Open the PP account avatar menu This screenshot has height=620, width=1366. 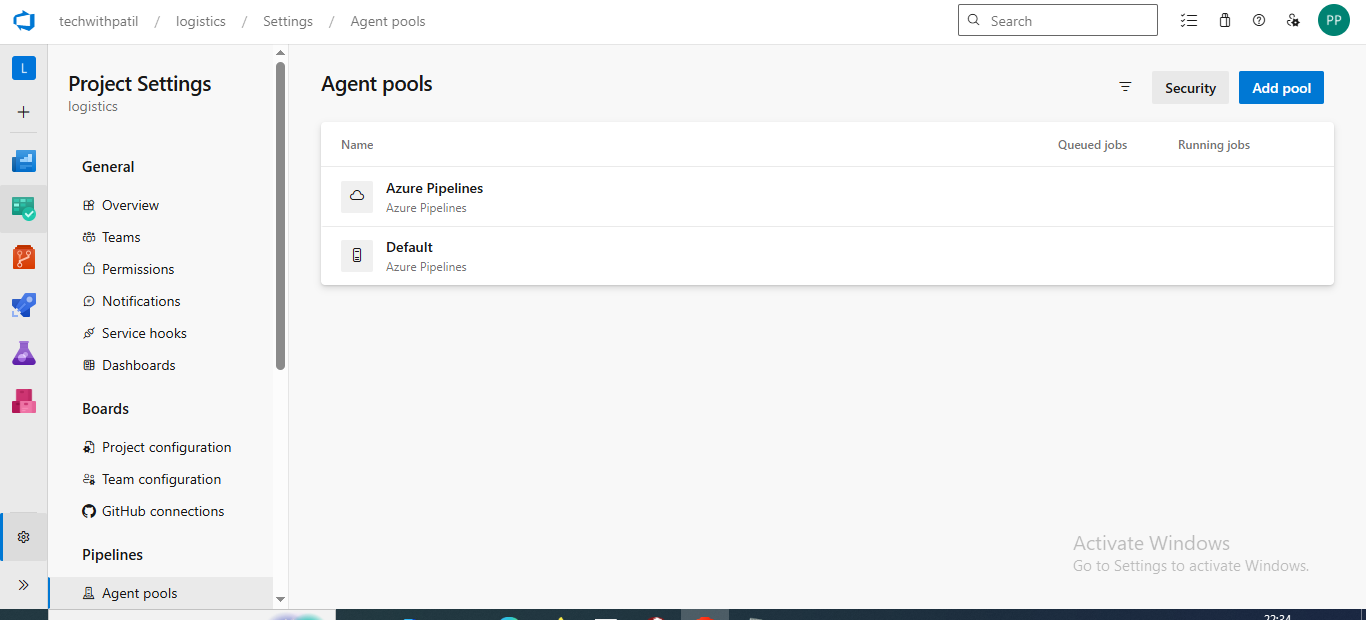pyautogui.click(x=1333, y=21)
